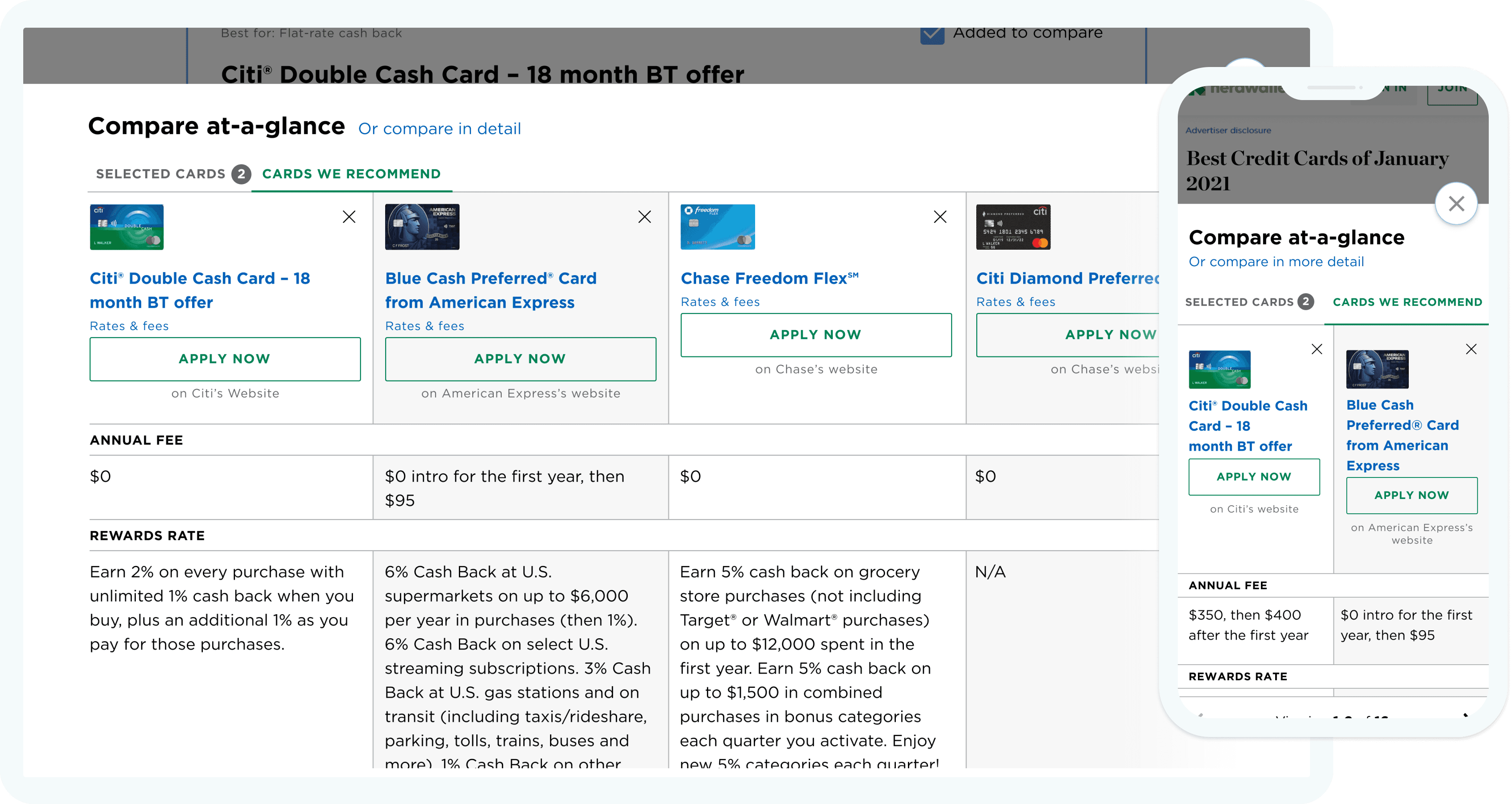Open Advertiser disclosure link on mobile
Image resolution: width=1512 pixels, height=804 pixels.
[1228, 130]
